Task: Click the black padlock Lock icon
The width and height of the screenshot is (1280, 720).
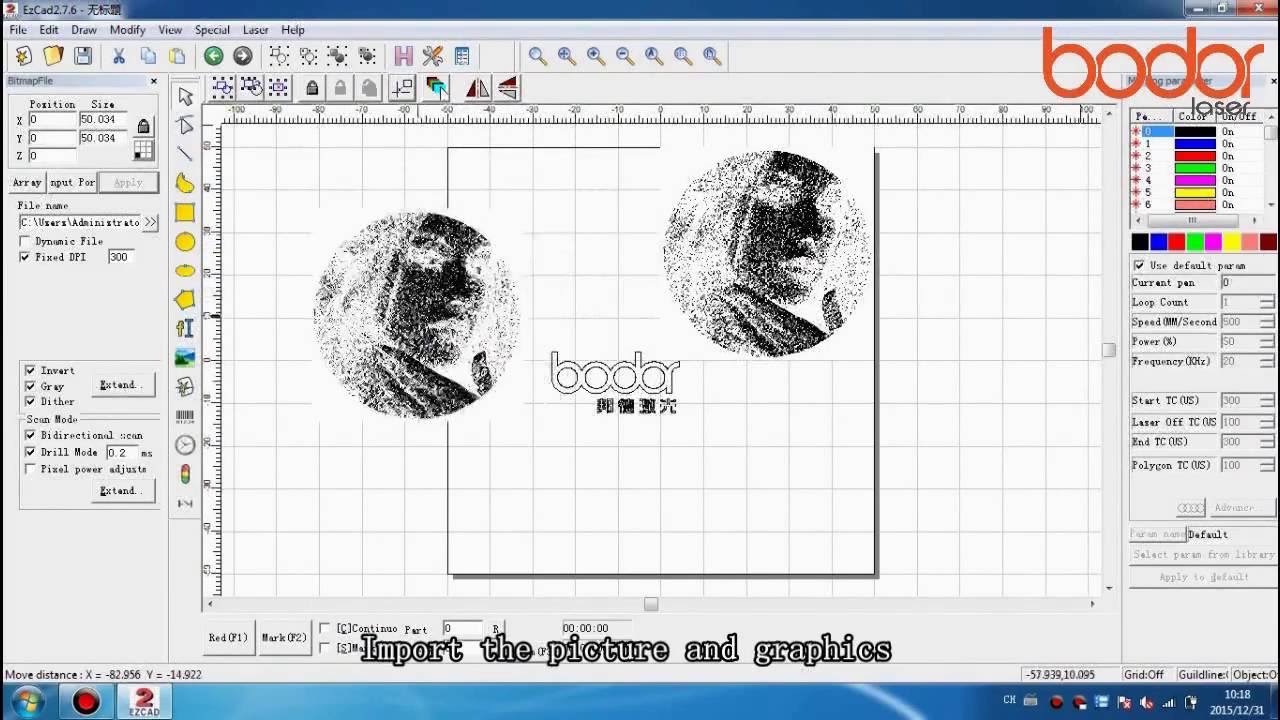Action: coord(312,88)
